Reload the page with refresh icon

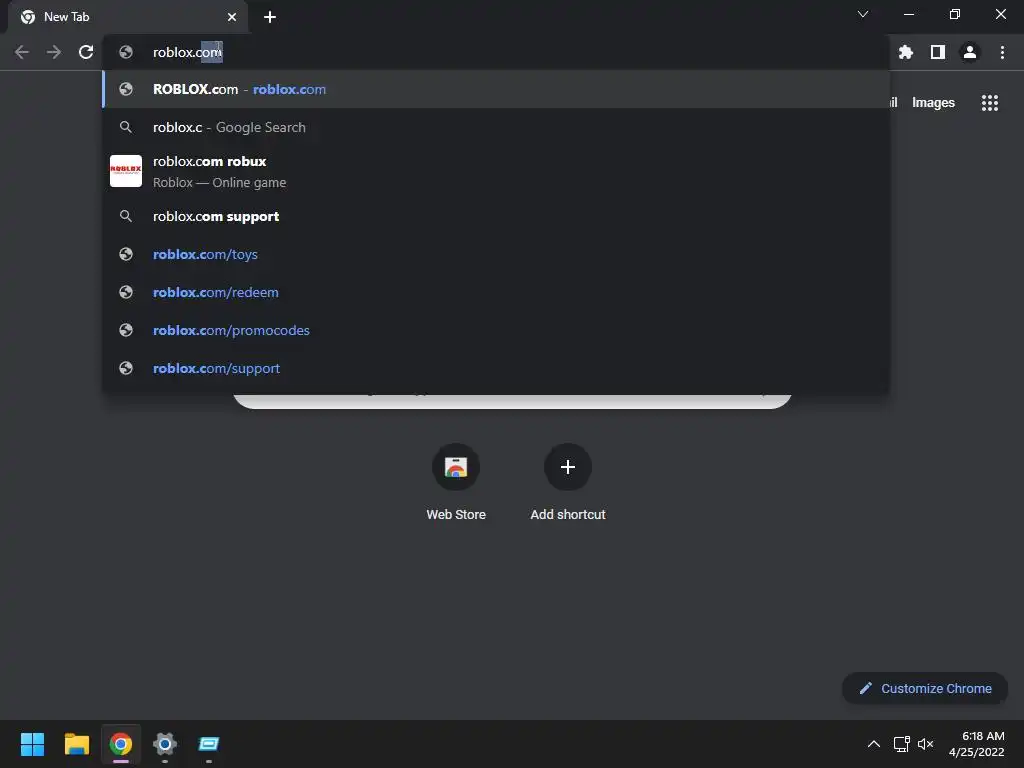[x=86, y=52]
